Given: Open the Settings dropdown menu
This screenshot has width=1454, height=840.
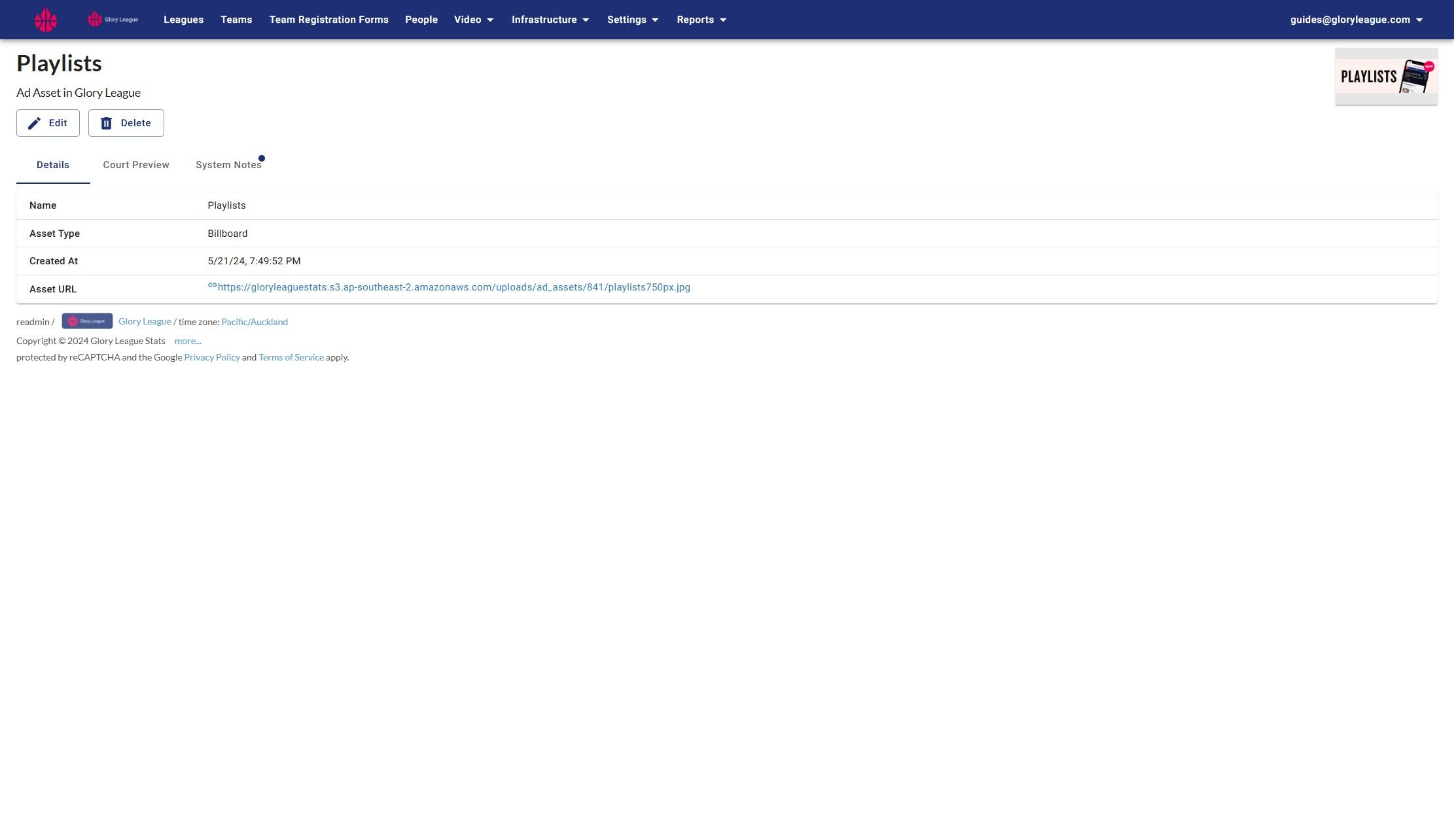Looking at the screenshot, I should click(632, 20).
